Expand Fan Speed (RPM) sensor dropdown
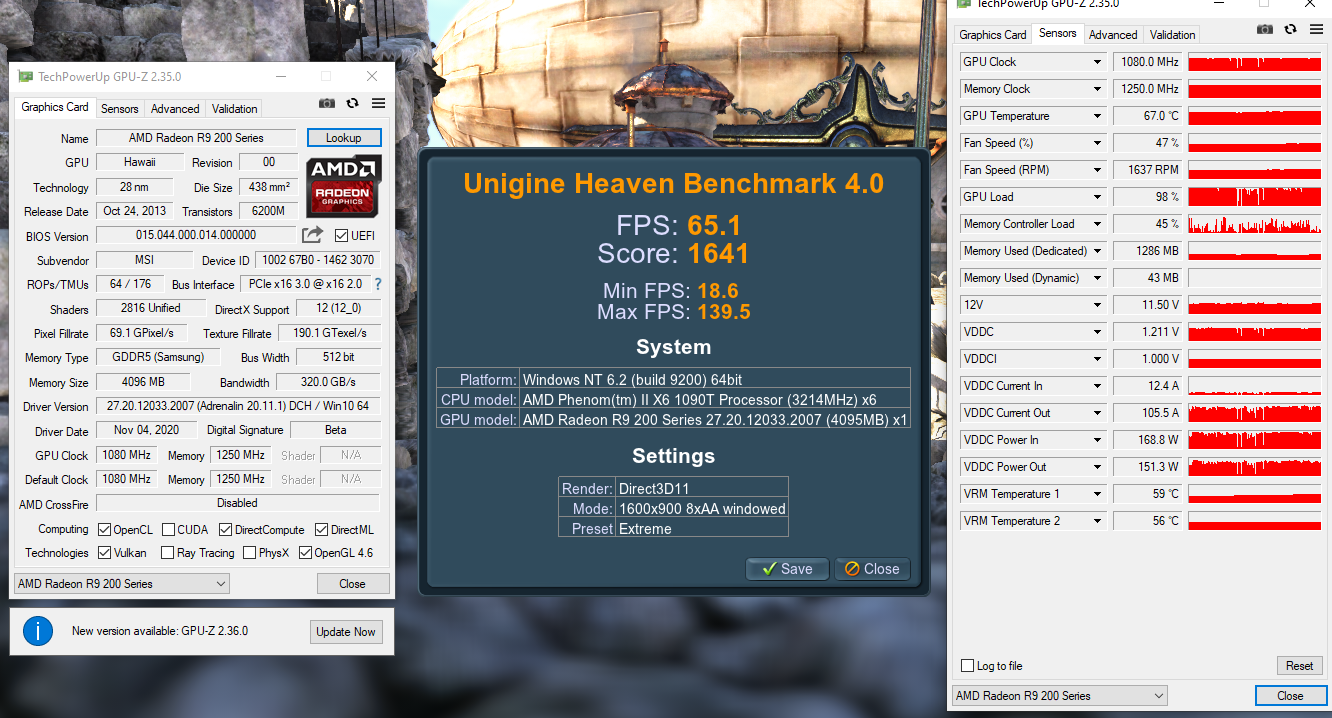 [1097, 170]
